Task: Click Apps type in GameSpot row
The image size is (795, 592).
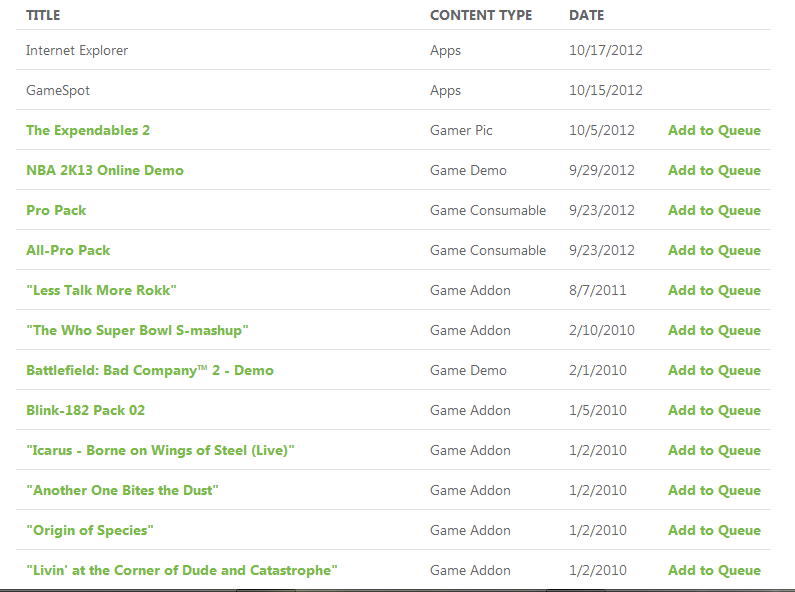Action: tap(446, 90)
